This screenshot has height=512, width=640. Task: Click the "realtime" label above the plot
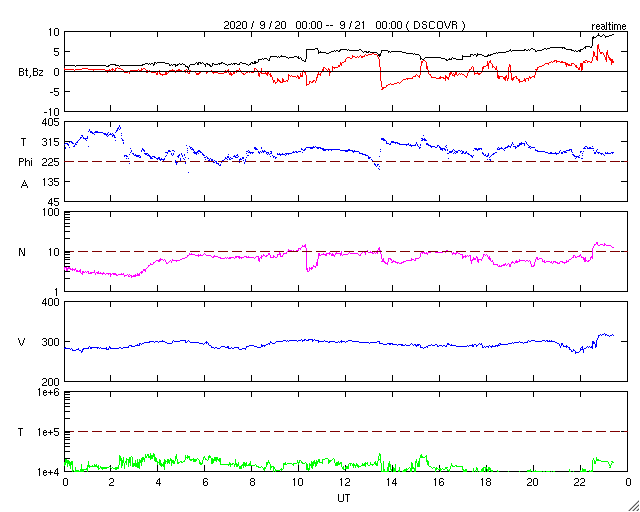tap(609, 27)
